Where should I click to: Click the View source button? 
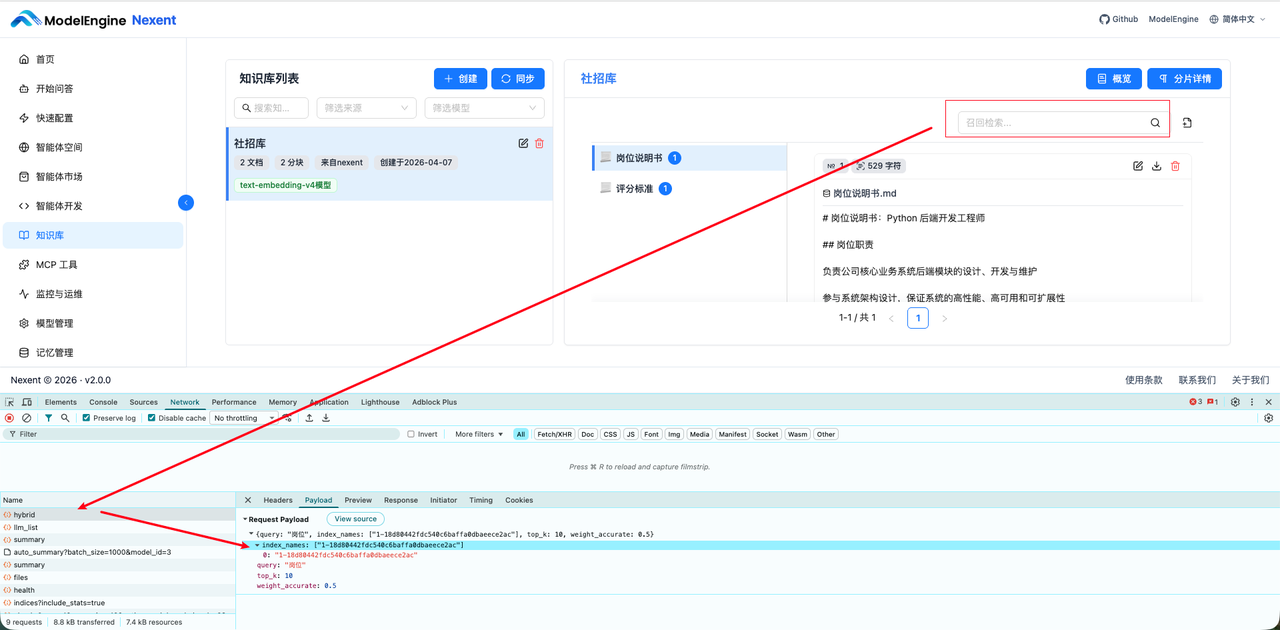point(356,519)
